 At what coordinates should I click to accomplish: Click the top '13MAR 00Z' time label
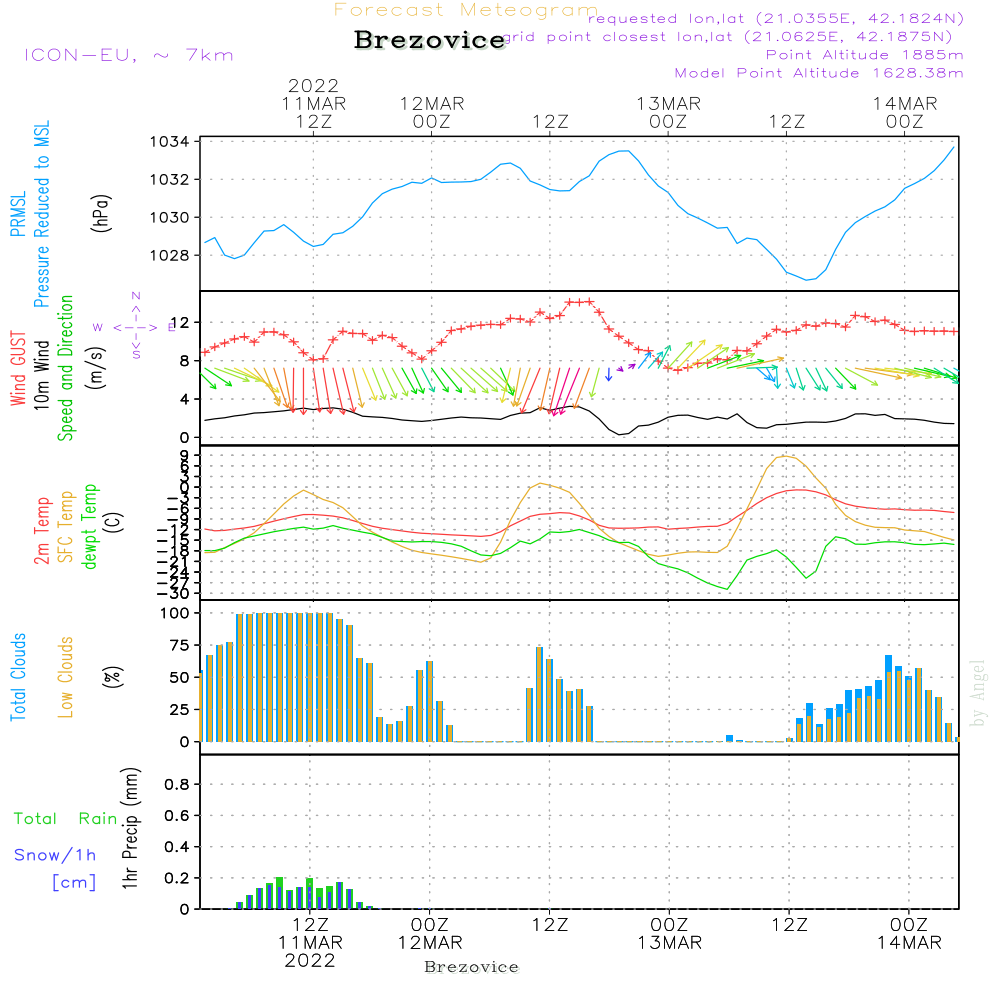pyautogui.click(x=668, y=112)
